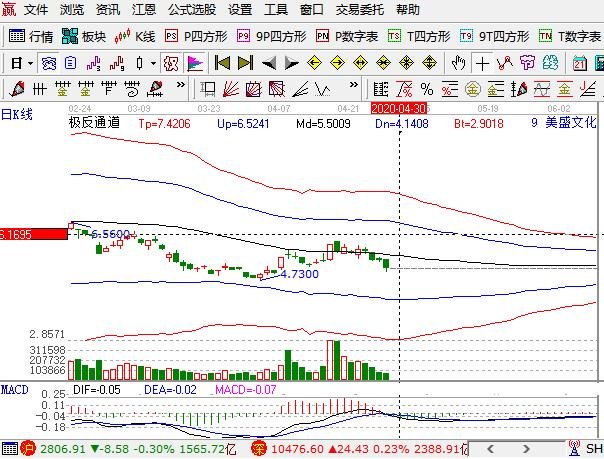The image size is (604, 459).
Task: Click the red 深 Shenzhen index badge
Action: click(x=258, y=448)
